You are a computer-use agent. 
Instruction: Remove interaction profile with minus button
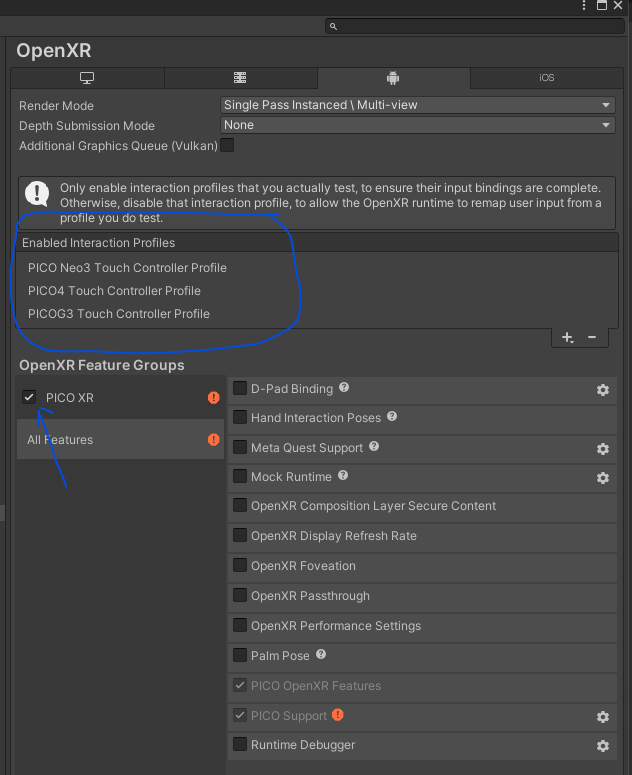click(x=592, y=338)
